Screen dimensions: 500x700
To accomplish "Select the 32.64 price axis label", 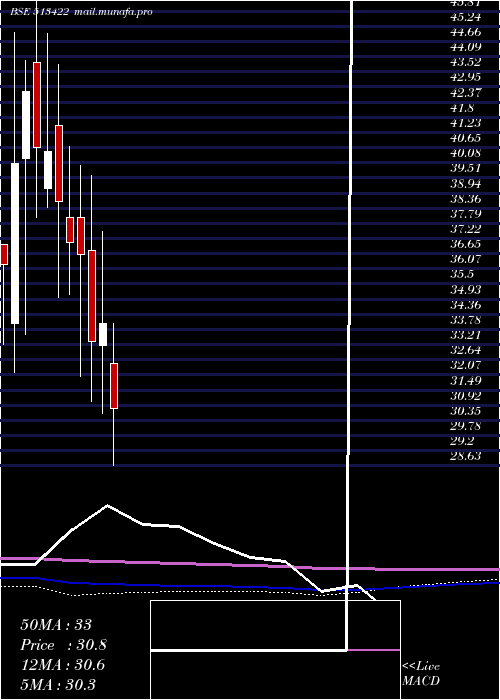I will 466,350.
